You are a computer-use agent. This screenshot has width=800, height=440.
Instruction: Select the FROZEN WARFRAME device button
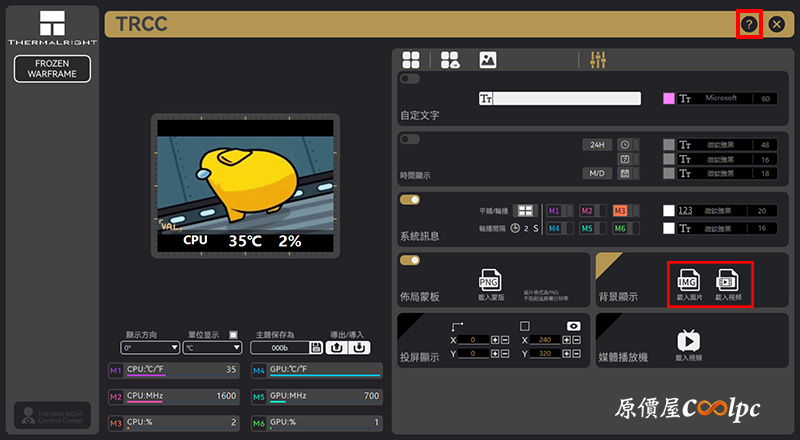click(x=52, y=68)
